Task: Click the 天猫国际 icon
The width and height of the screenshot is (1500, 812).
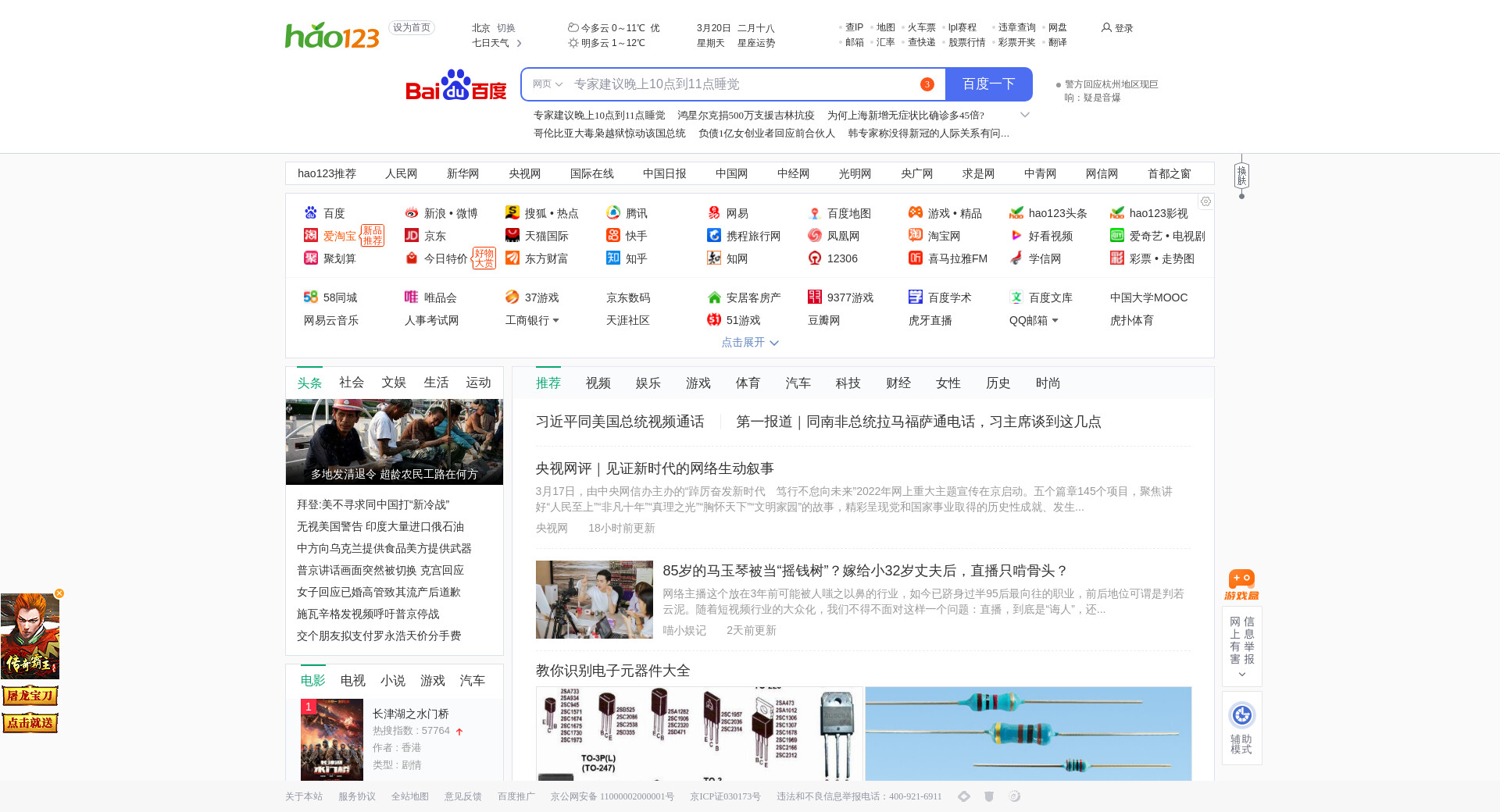Action: (x=512, y=236)
